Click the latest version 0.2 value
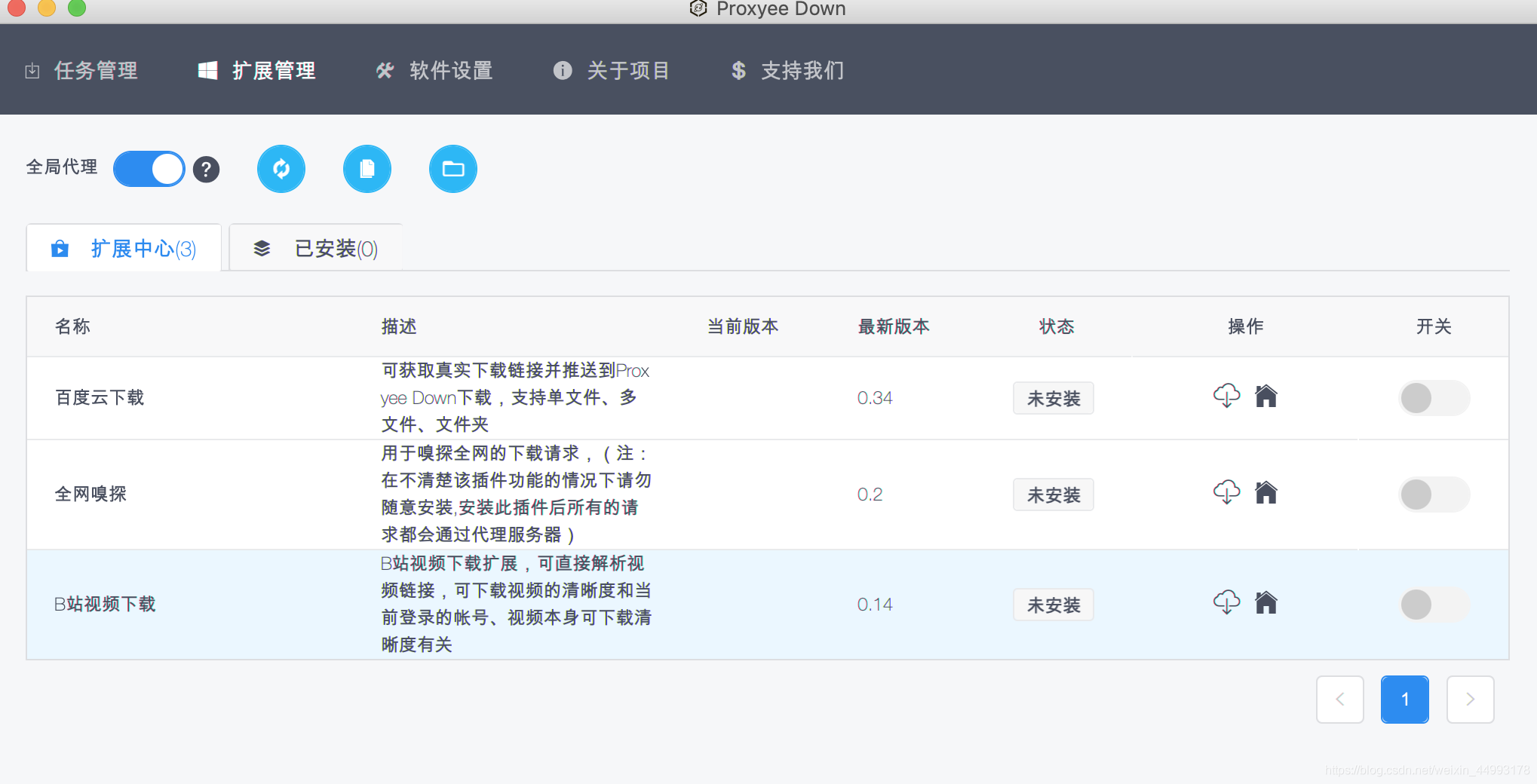Image resolution: width=1537 pixels, height=784 pixels. click(x=870, y=495)
